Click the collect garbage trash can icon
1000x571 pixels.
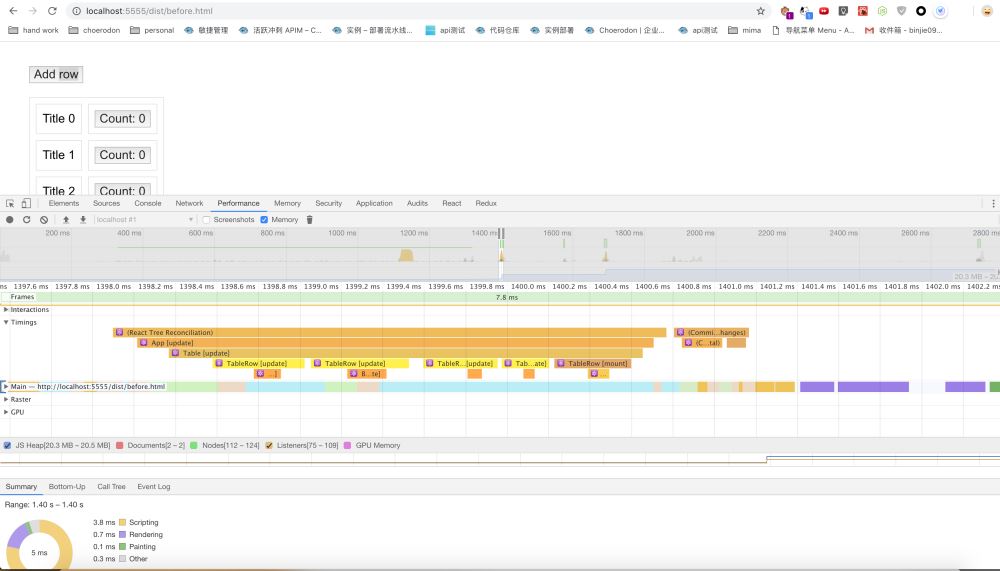coord(309,219)
